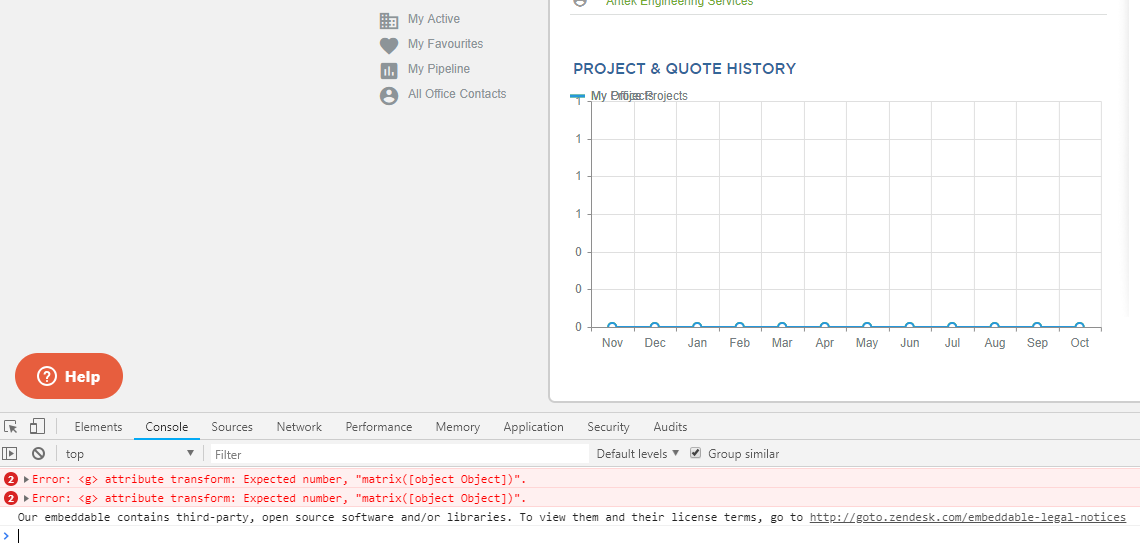Click the My Favourites heart icon
Viewport: 1140px width, 548px height.
tap(389, 45)
